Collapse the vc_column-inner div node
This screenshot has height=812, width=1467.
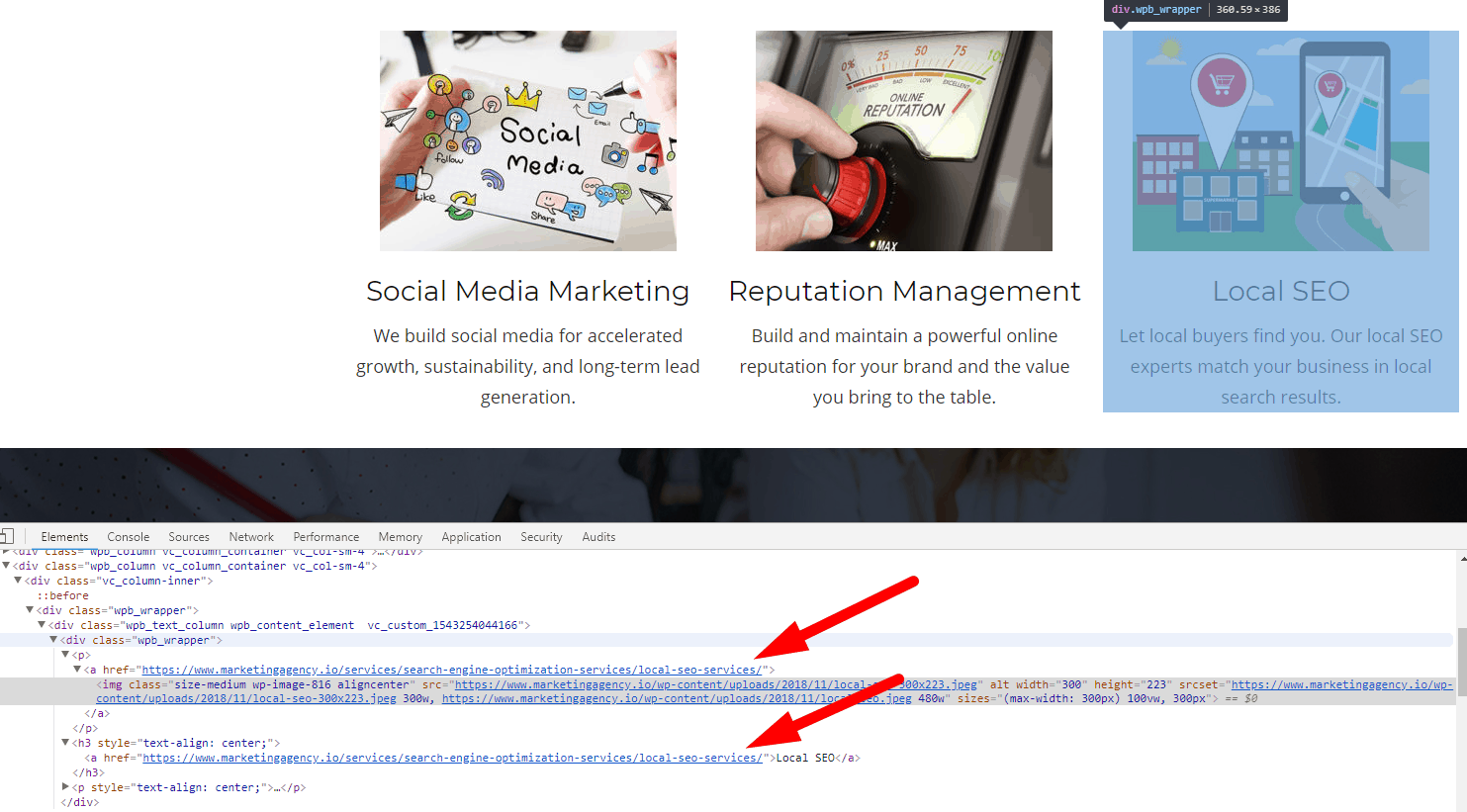tap(17, 581)
